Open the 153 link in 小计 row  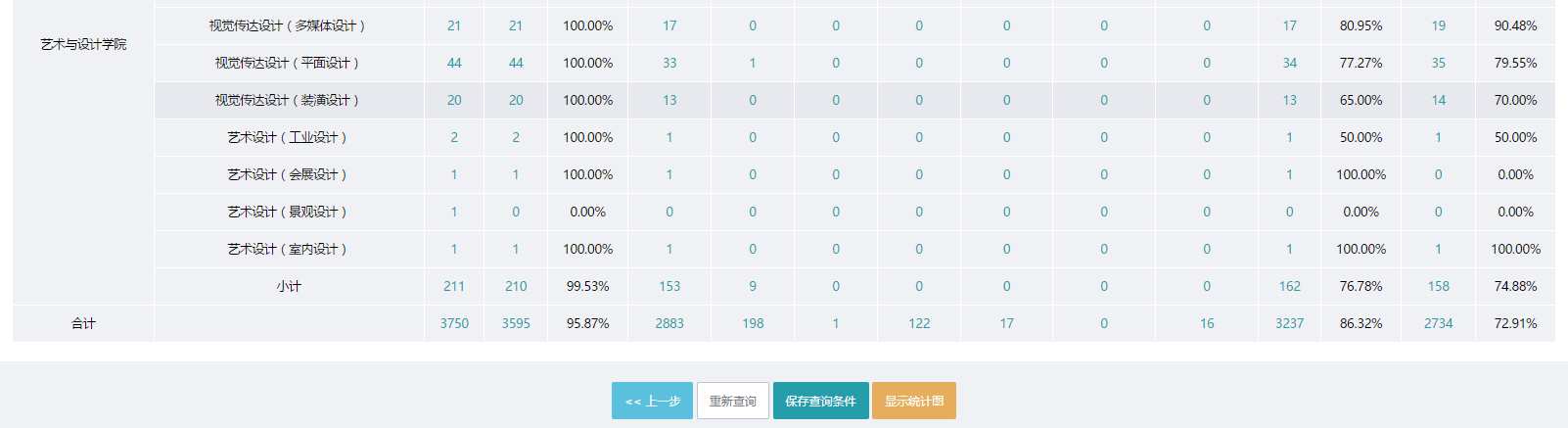point(669,286)
